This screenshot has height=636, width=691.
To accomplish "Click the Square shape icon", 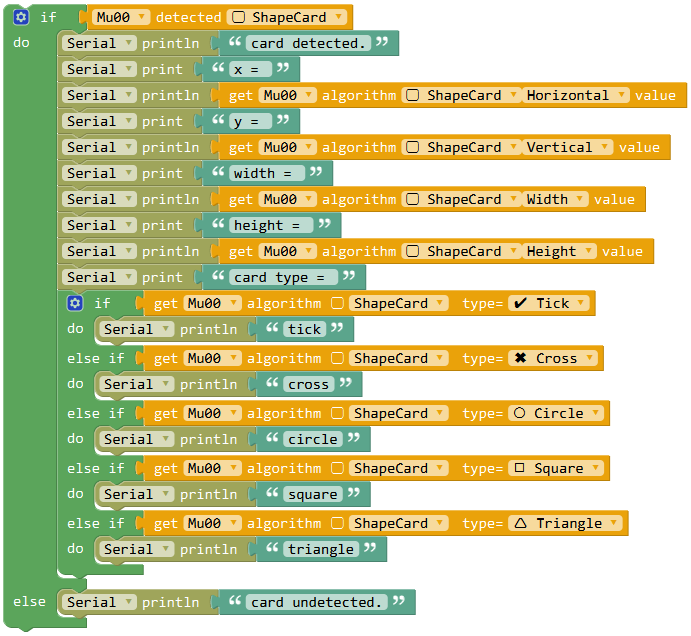I will 520,468.
